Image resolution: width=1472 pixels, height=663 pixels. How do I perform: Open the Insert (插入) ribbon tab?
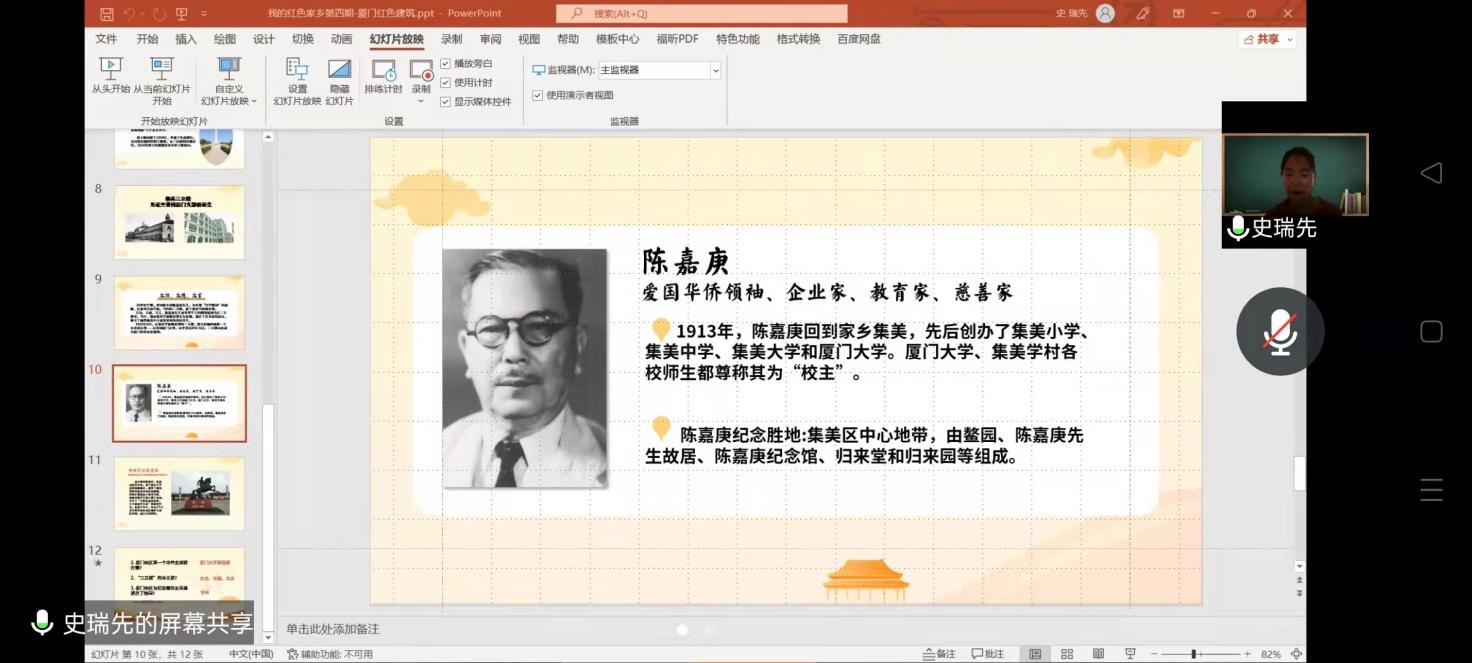pyautogui.click(x=186, y=40)
